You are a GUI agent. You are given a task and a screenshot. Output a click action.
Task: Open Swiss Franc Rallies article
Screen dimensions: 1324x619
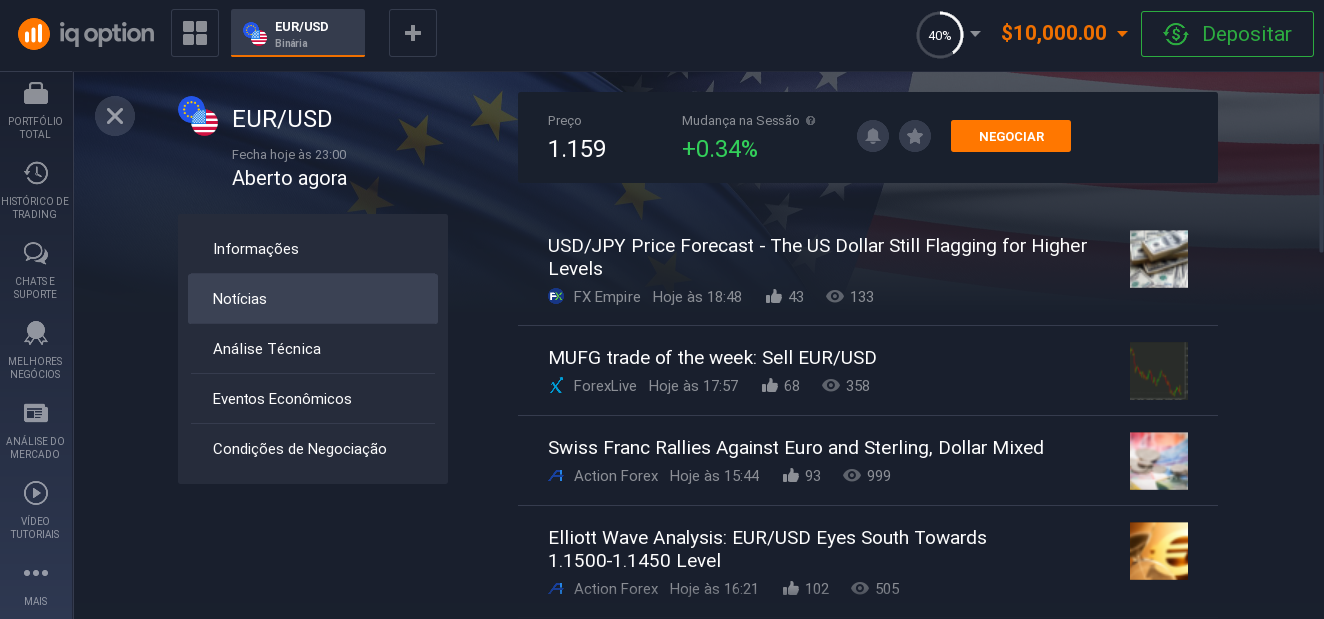pos(796,448)
